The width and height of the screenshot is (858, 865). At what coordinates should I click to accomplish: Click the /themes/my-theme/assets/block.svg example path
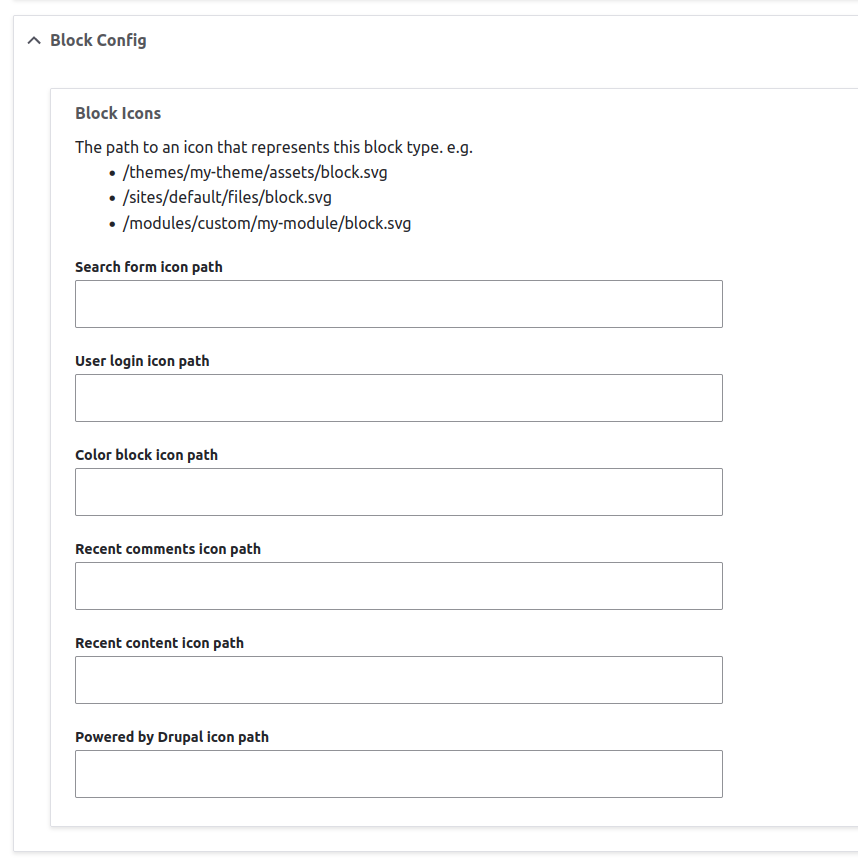(255, 172)
